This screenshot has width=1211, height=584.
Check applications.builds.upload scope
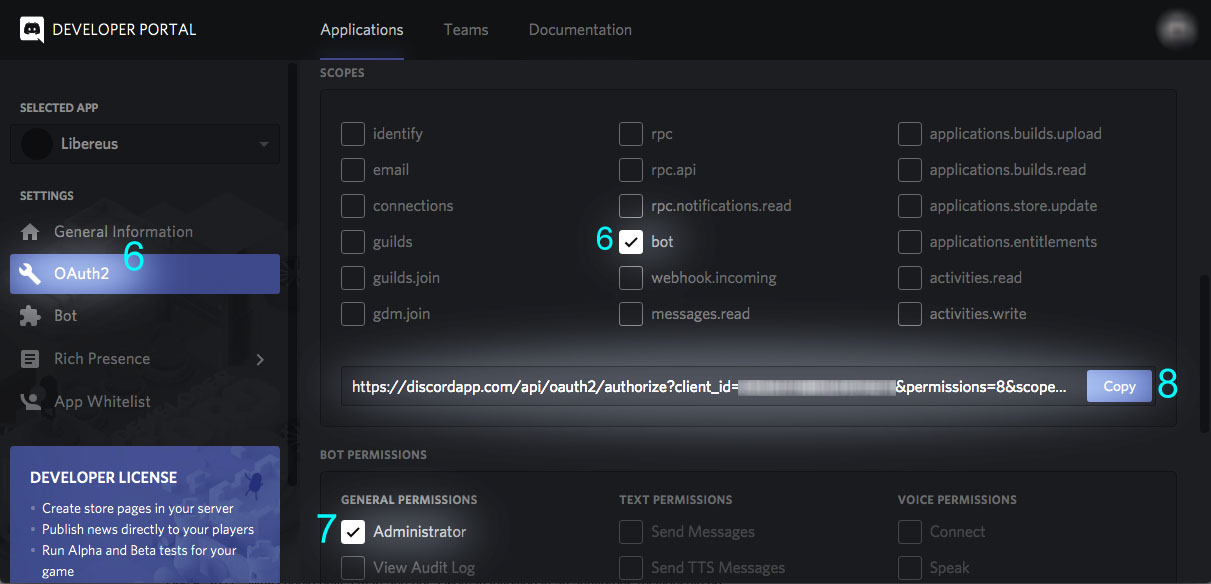pos(909,134)
